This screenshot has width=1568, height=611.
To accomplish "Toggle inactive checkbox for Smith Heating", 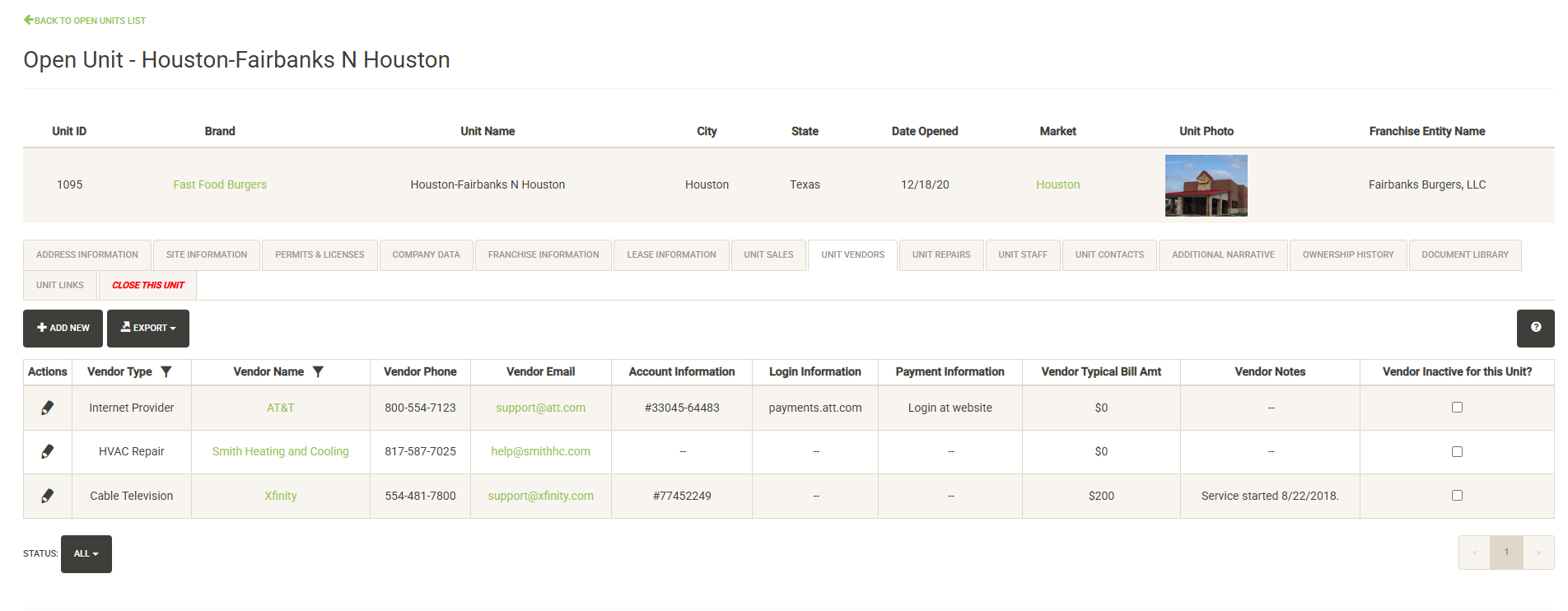I will [x=1457, y=452].
